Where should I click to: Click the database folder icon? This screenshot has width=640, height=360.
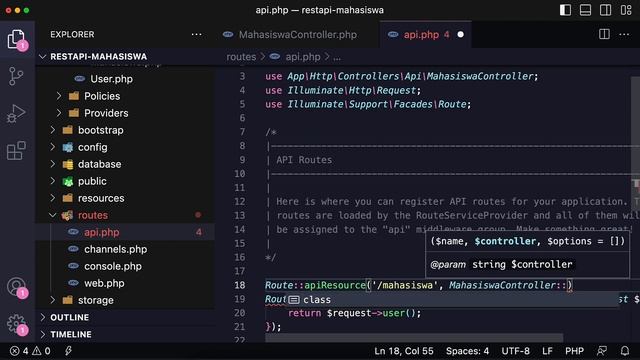pos(68,164)
